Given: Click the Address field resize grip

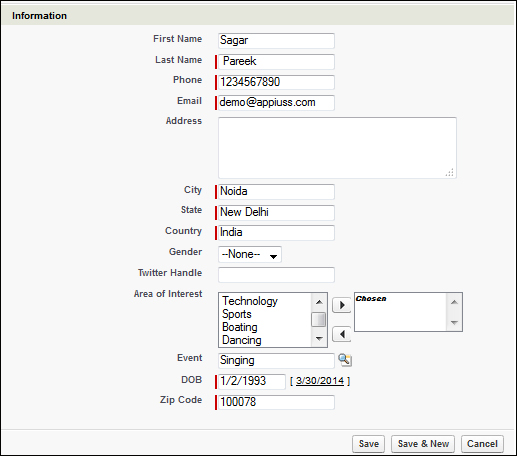Looking at the screenshot, I should [449, 172].
